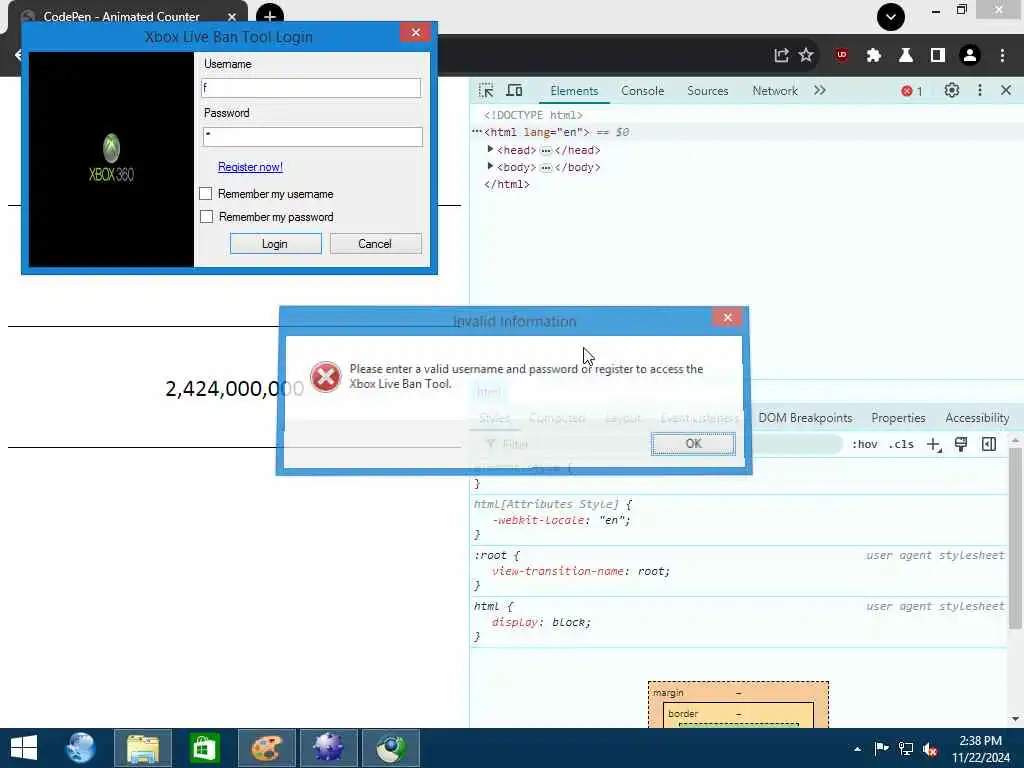Click the Register now! link
The width and height of the screenshot is (1024, 768).
click(250, 167)
